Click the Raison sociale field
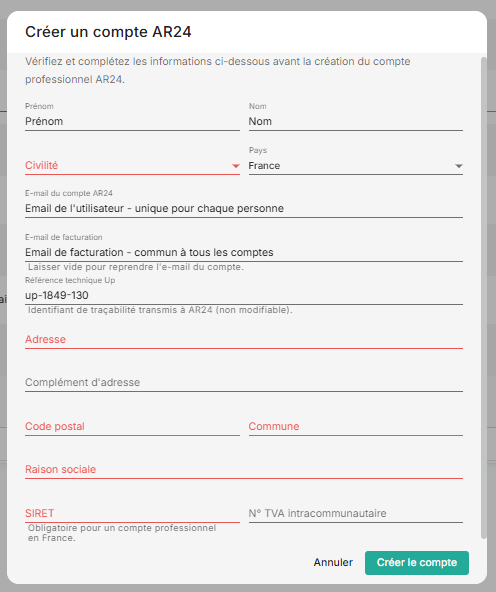 coord(244,469)
